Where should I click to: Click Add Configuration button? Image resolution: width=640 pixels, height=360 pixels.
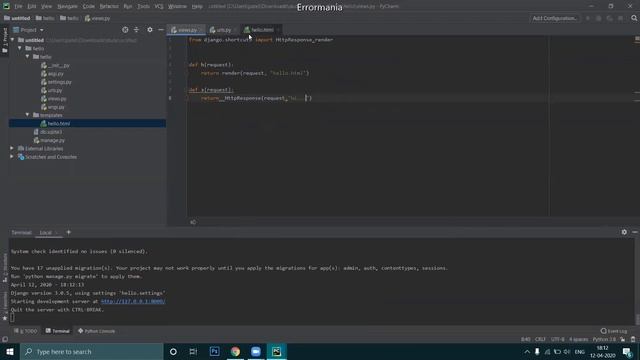pyautogui.click(x=555, y=18)
